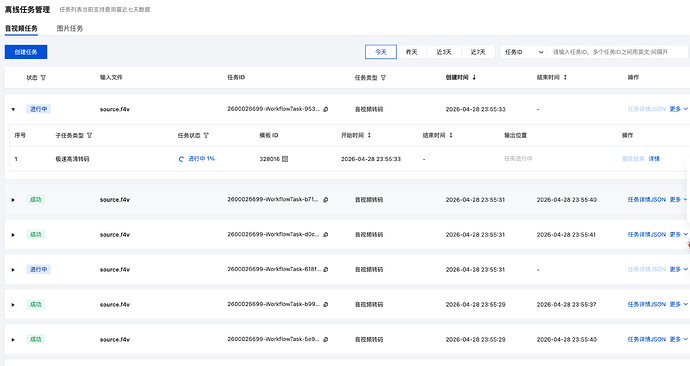Viewport: 690px width, 366px height.
Task: Open 更多 menu for WorkflowTask-b99 row
Action: coord(678,304)
